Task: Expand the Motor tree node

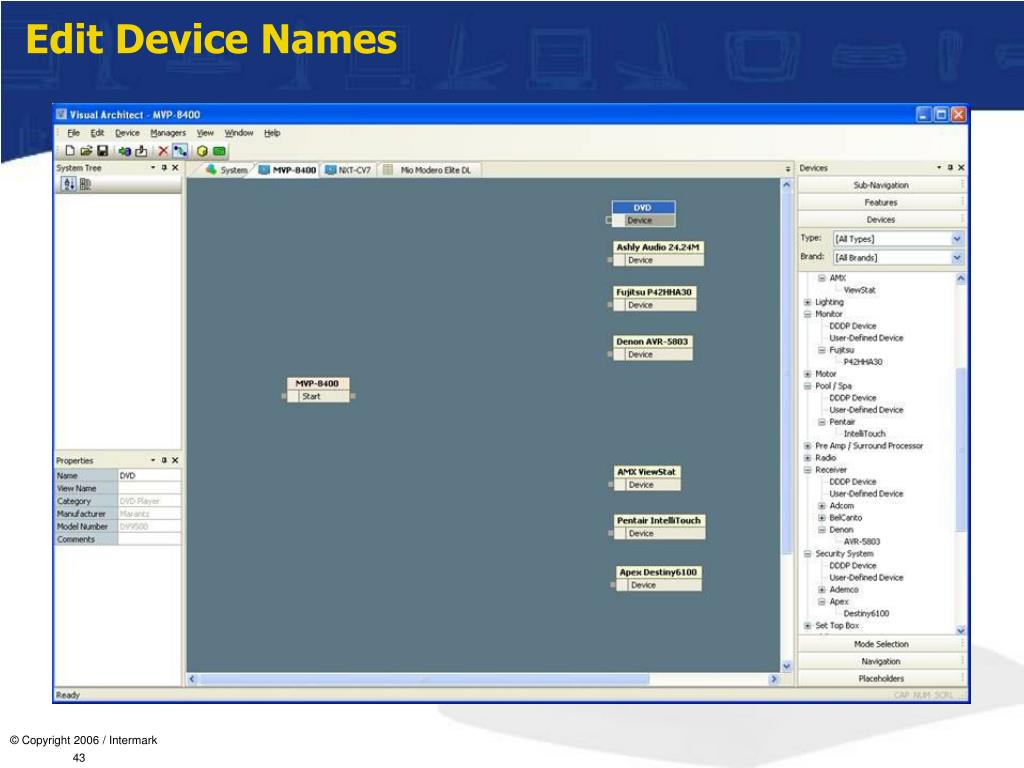Action: 808,374
